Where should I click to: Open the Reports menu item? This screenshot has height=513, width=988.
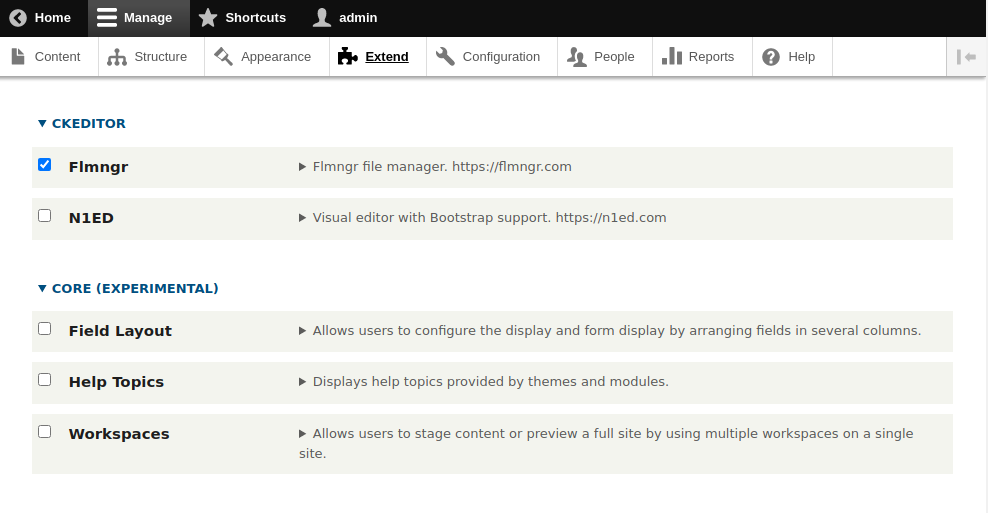point(702,57)
